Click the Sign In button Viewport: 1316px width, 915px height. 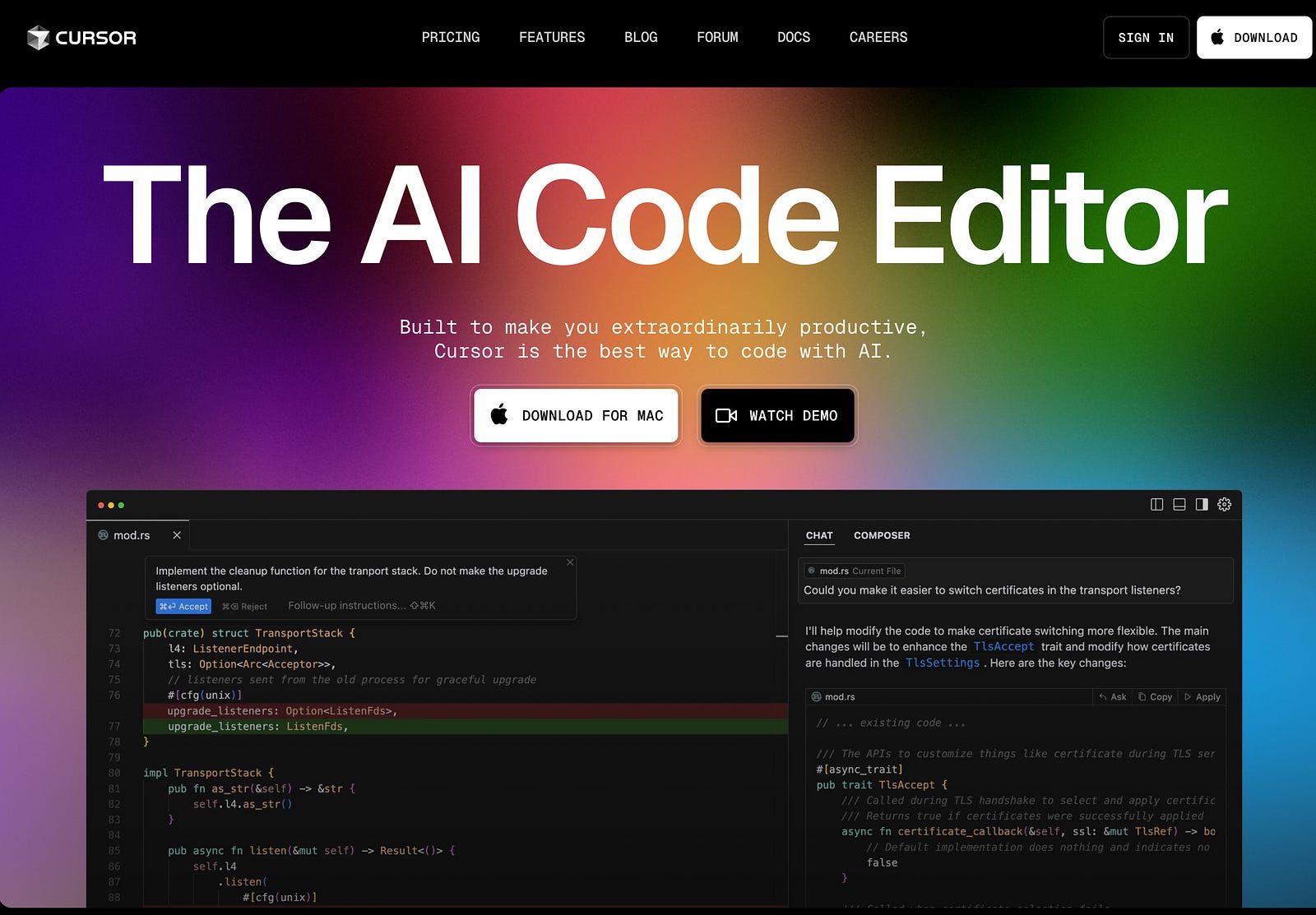(1146, 38)
